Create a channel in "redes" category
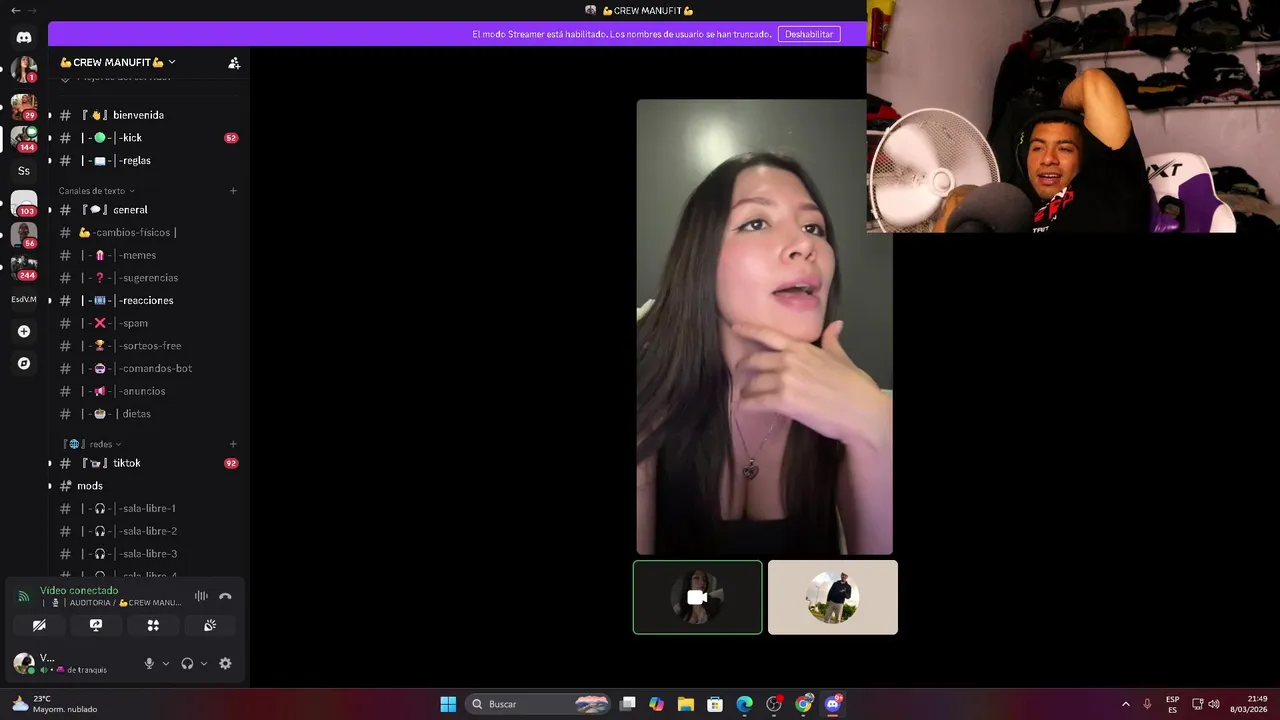Screen dimensions: 1280x720 pos(233,444)
